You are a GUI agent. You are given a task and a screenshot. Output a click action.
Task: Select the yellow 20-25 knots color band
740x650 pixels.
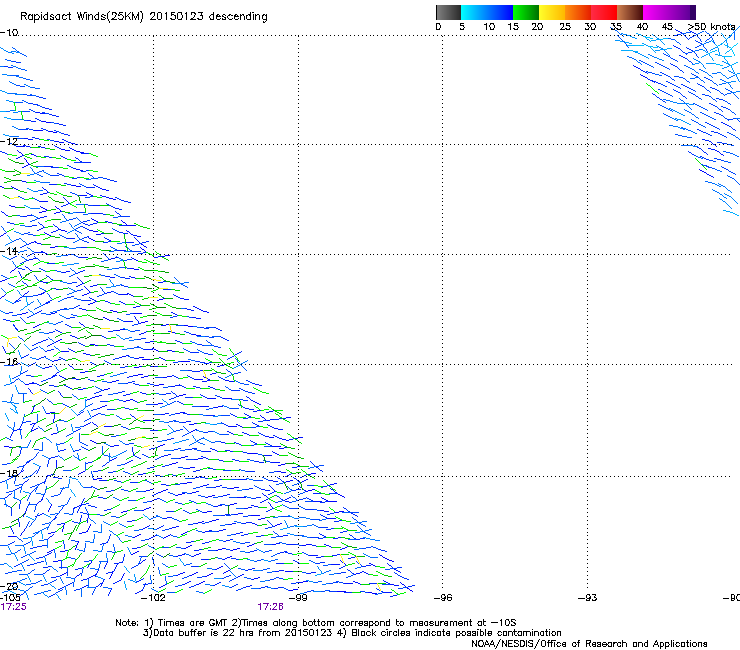[x=552, y=12]
